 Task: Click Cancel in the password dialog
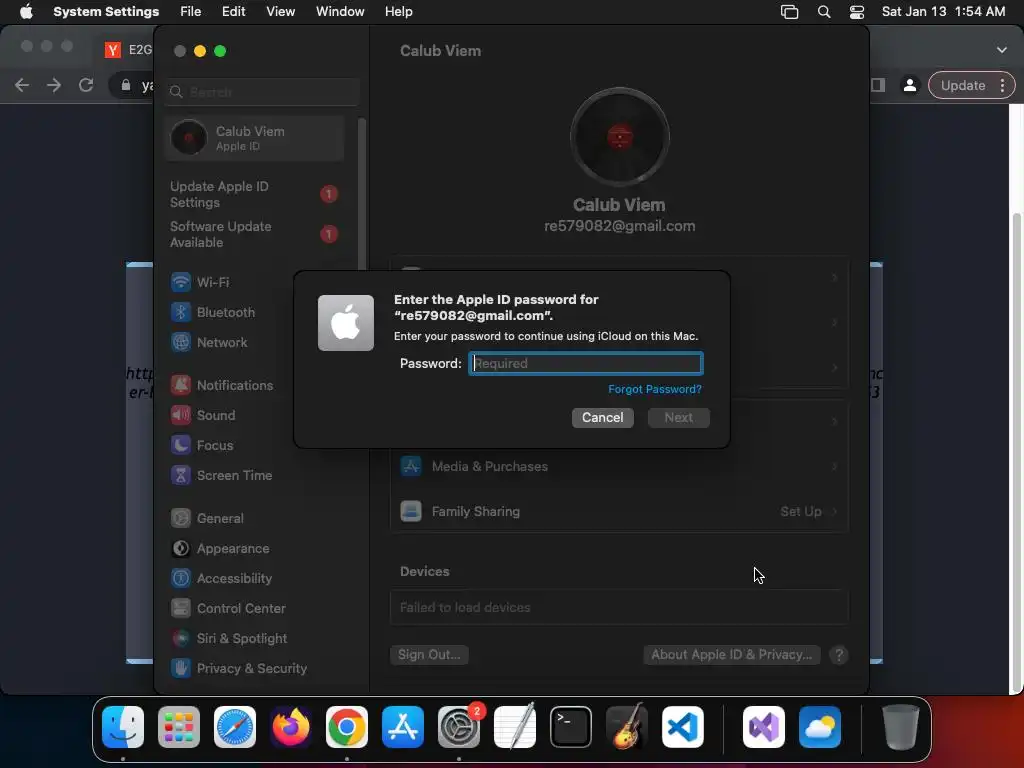[603, 417]
